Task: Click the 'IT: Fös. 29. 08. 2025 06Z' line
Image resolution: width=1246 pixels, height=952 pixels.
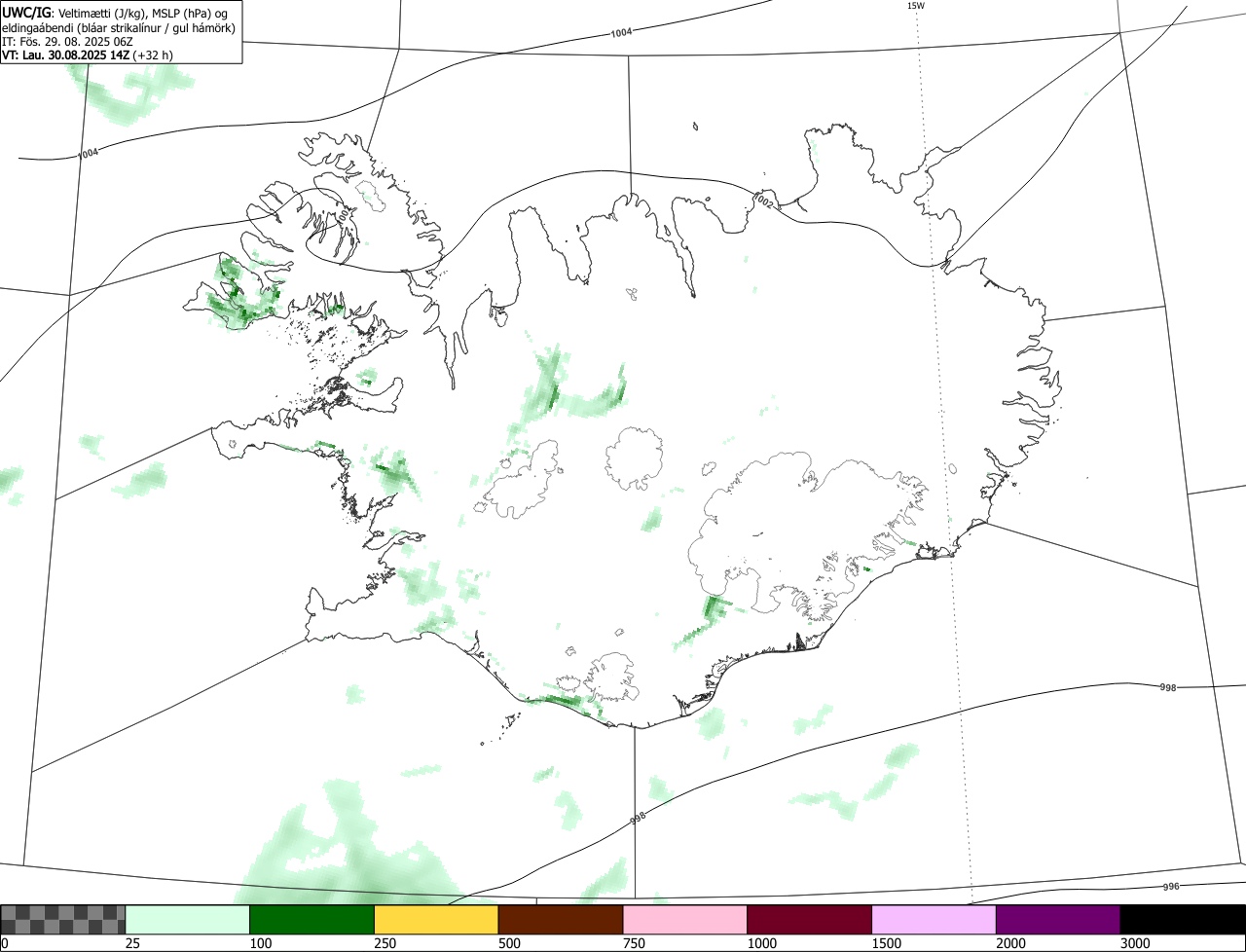Action: 68,42
